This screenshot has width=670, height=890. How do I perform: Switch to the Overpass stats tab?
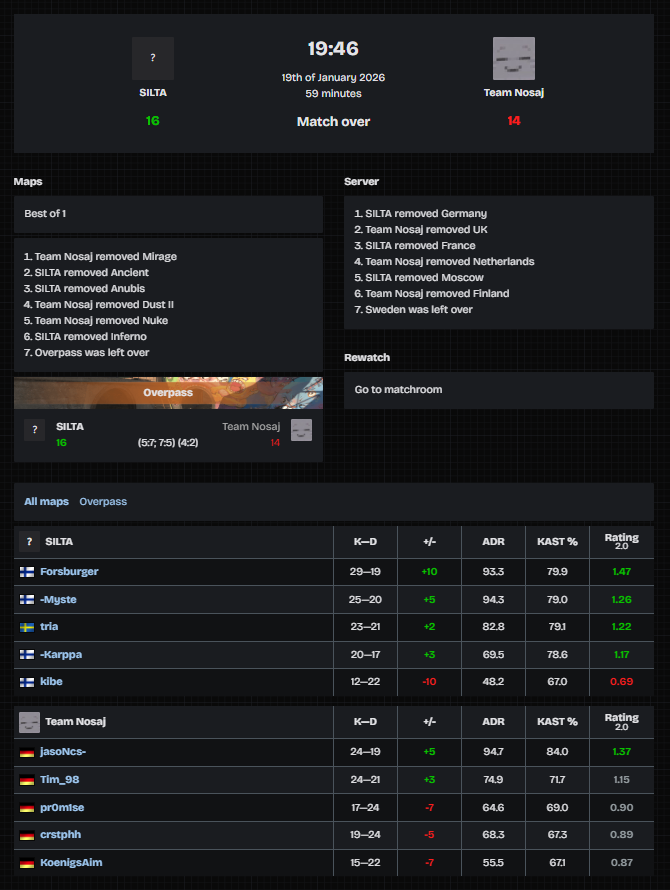click(x=103, y=502)
